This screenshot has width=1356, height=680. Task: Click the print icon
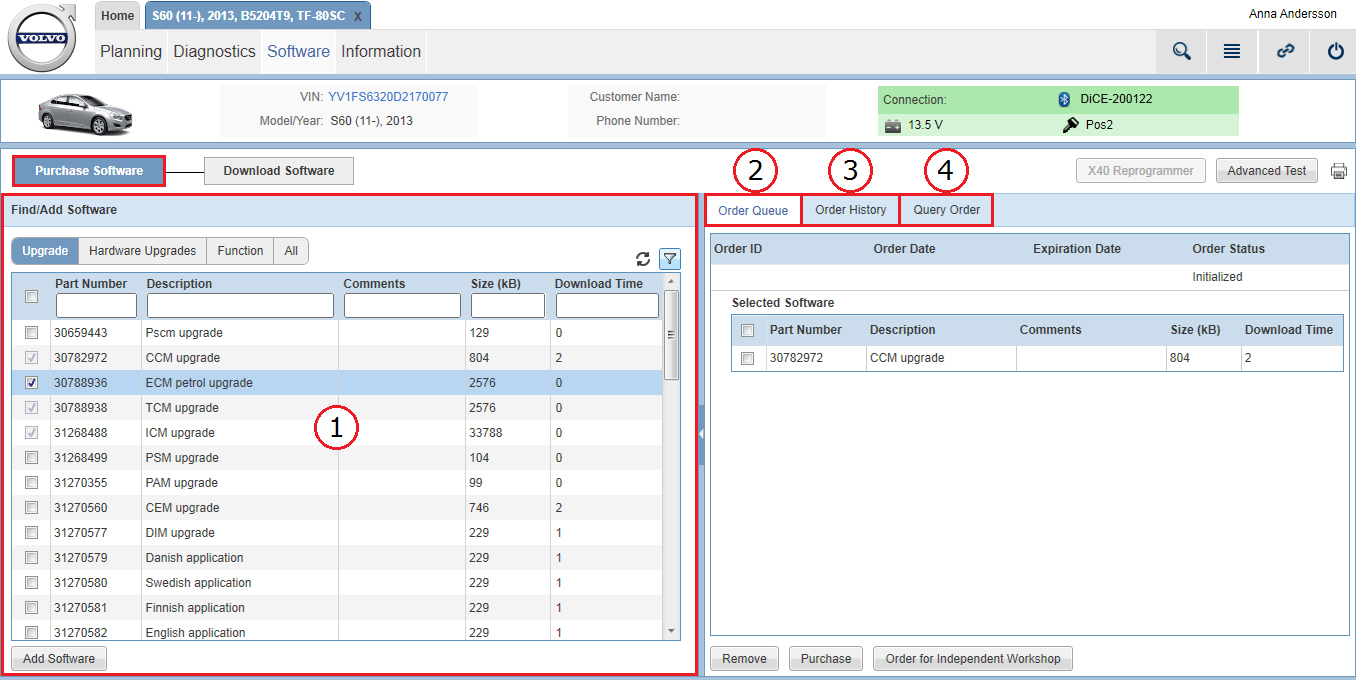click(1338, 170)
